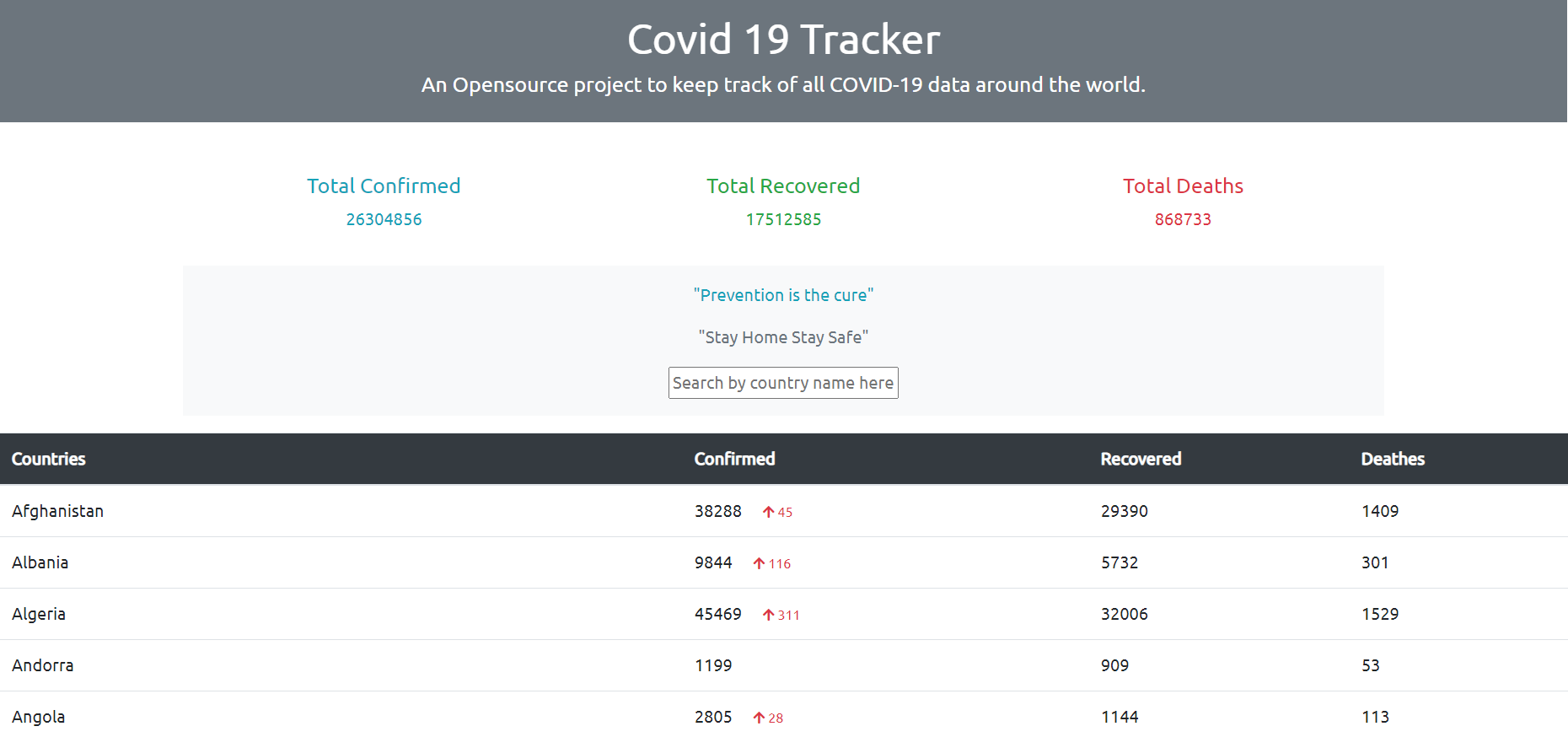
Task: Click the total recovered value 17512585
Action: point(783,219)
